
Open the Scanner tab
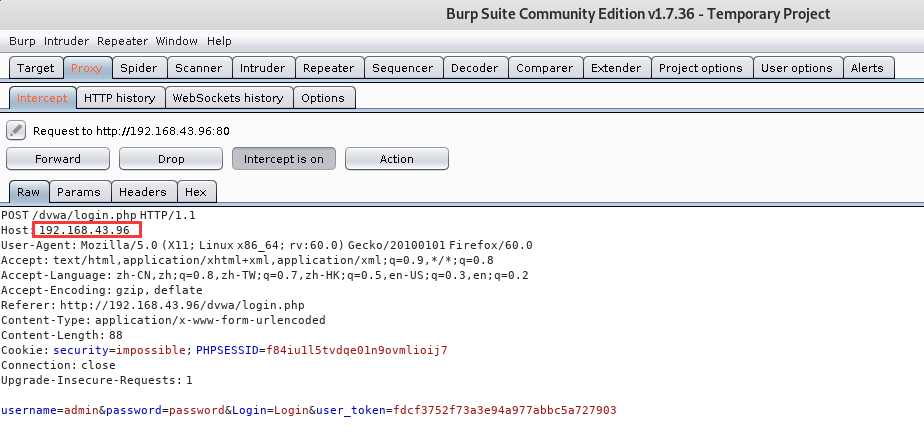click(x=199, y=68)
